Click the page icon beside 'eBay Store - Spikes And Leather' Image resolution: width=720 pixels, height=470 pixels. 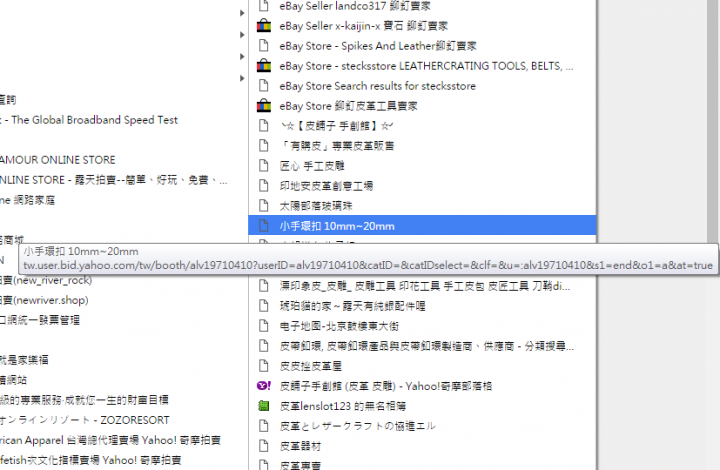(x=264, y=45)
